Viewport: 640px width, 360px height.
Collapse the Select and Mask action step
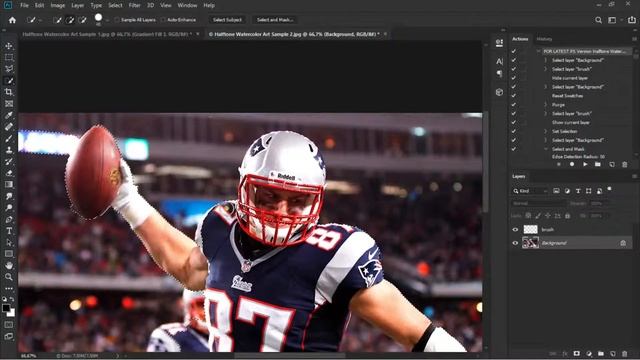[x=546, y=149]
